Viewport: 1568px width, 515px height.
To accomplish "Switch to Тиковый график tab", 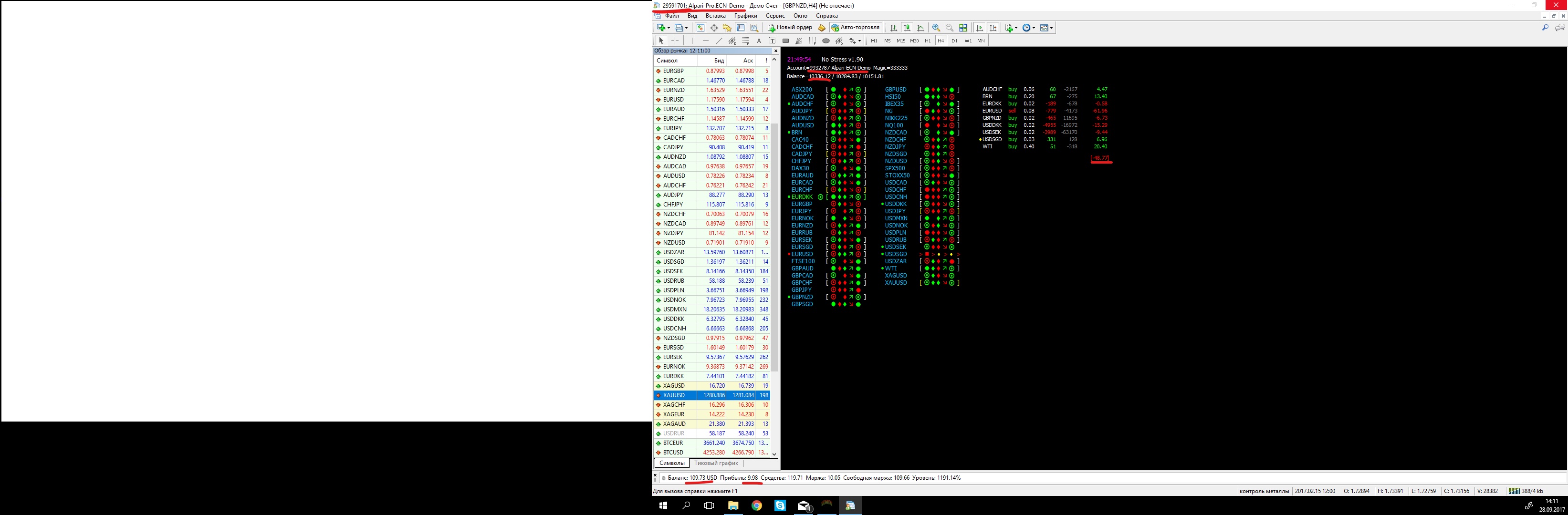I will click(716, 463).
